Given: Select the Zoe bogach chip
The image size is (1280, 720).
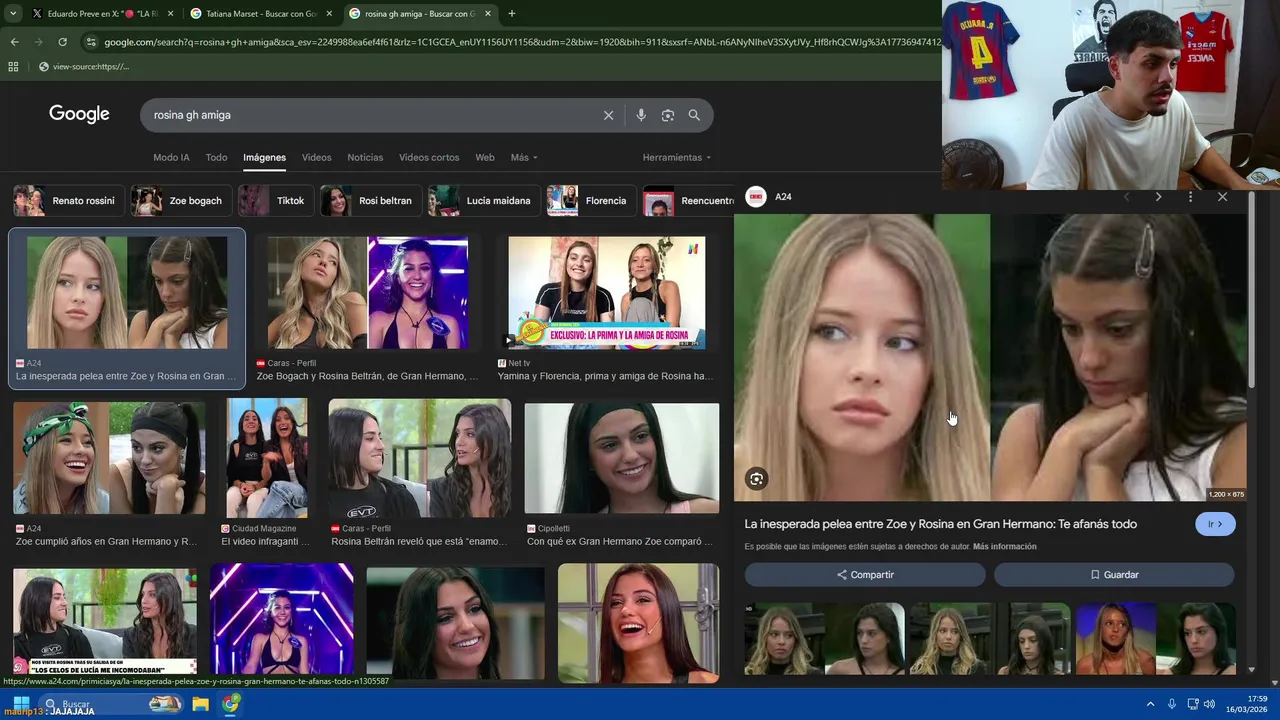Looking at the screenshot, I should tap(179, 201).
